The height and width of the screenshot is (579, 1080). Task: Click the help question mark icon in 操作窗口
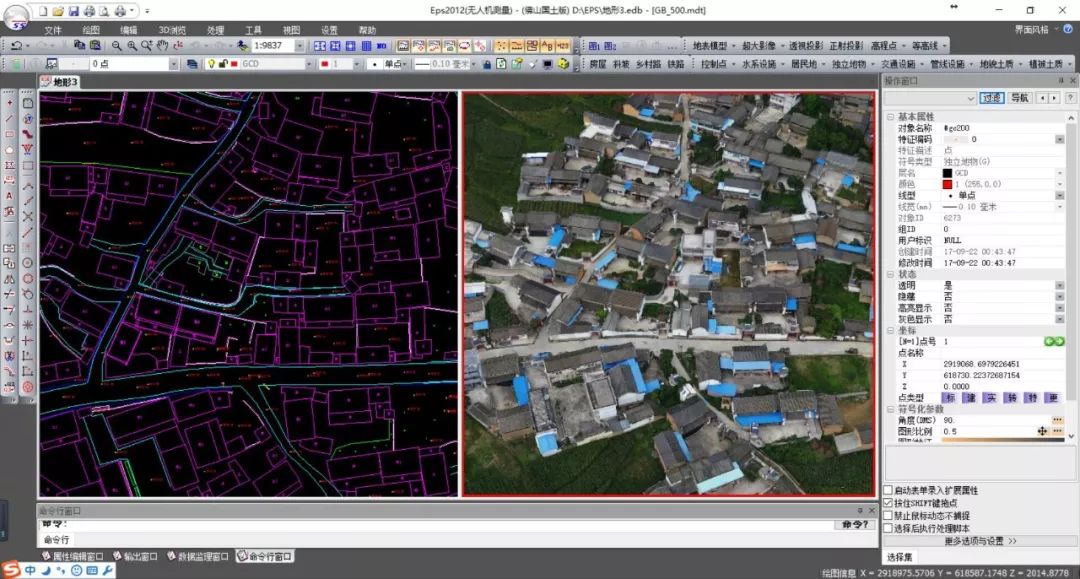[1070, 98]
